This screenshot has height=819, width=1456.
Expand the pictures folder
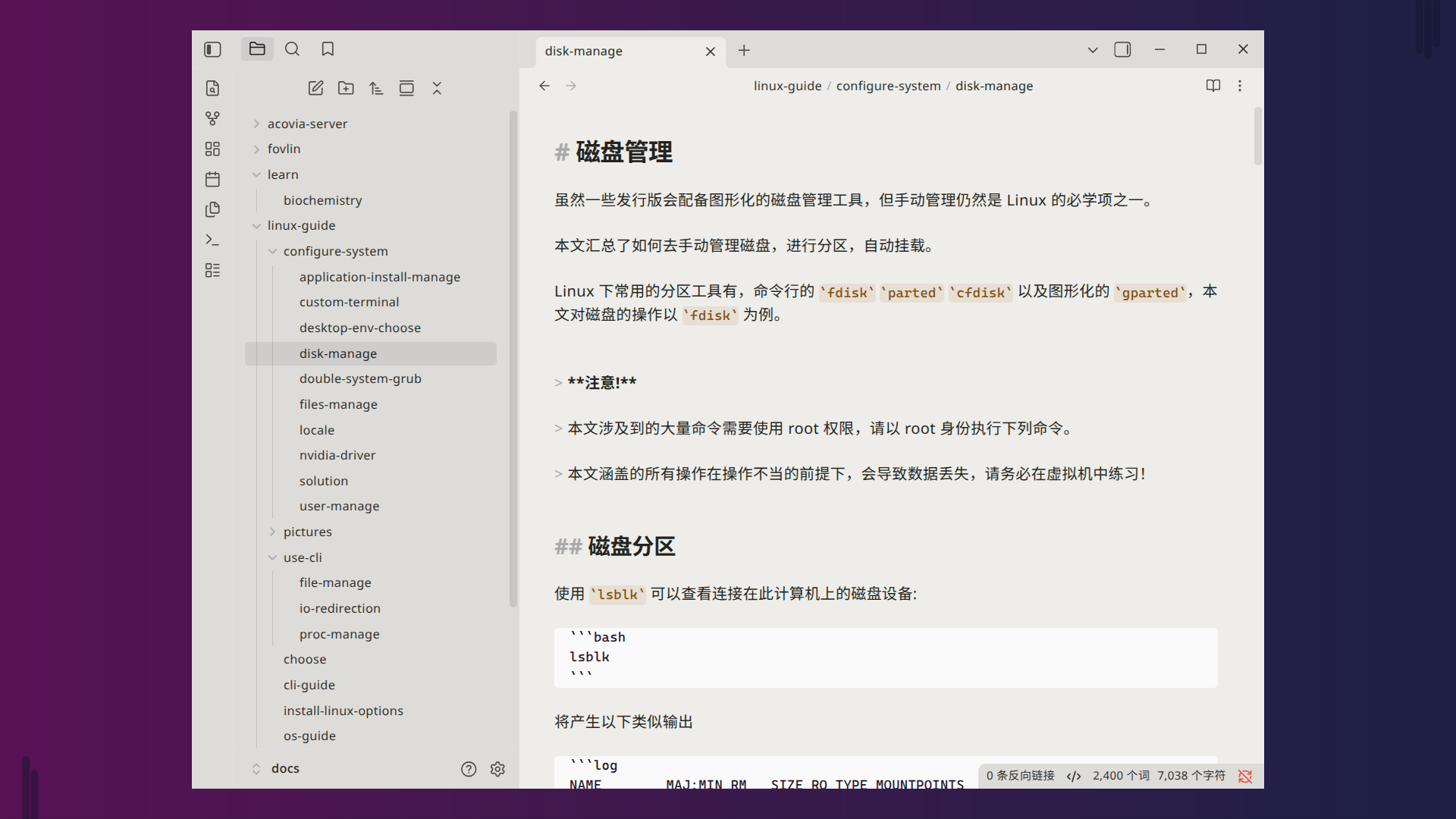(272, 532)
